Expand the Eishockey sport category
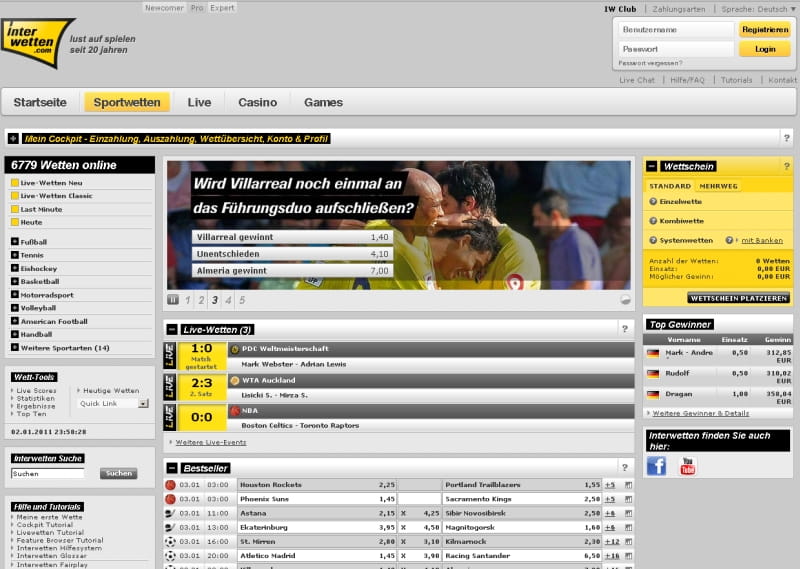The height and width of the screenshot is (569, 800). point(15,268)
